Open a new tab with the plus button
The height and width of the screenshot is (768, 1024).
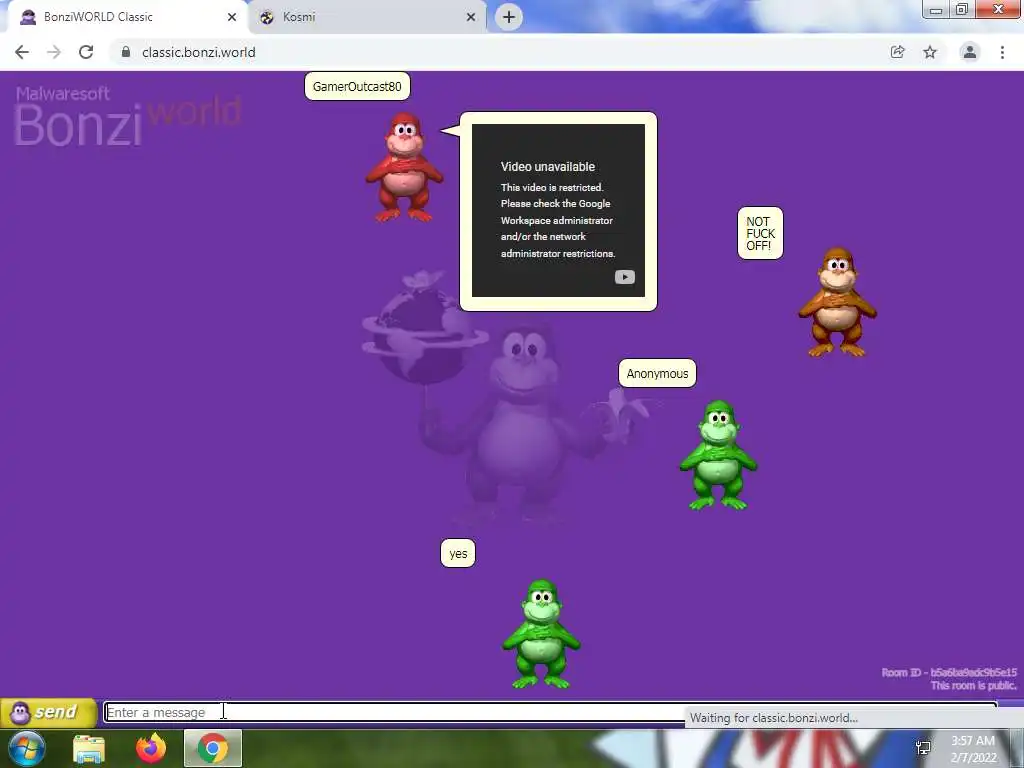coord(509,17)
